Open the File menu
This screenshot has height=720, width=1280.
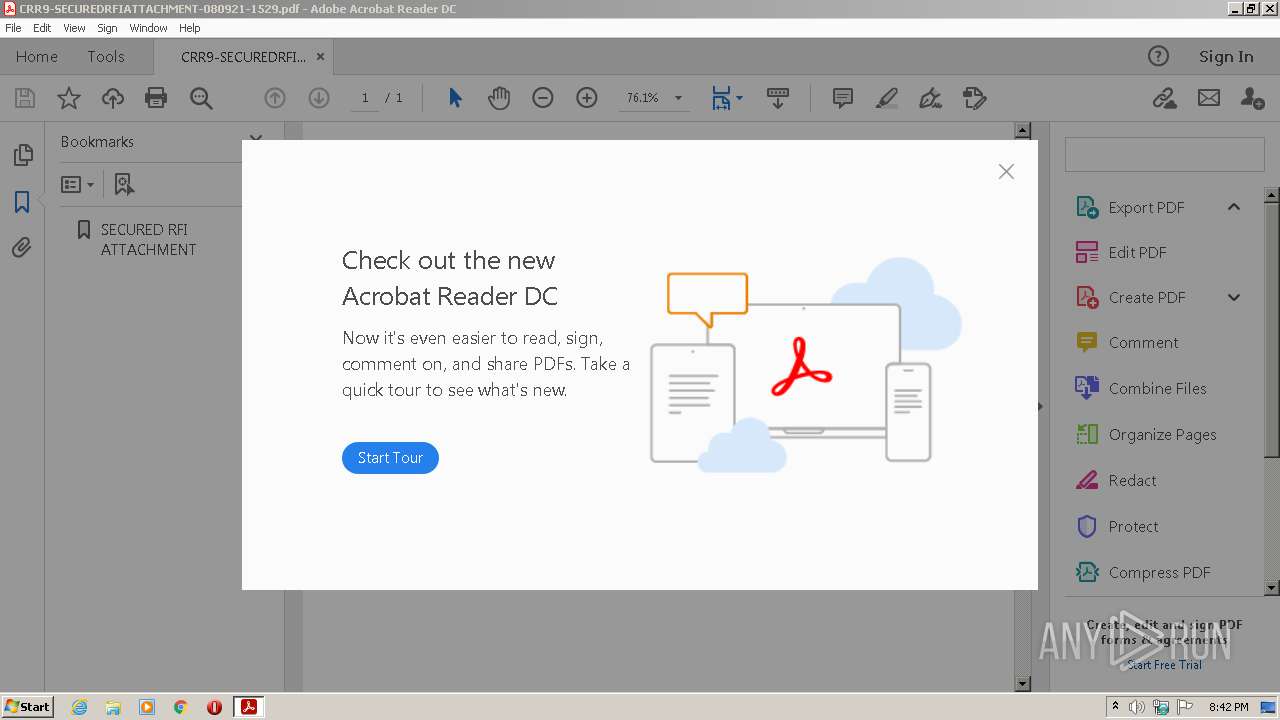click(x=13, y=28)
